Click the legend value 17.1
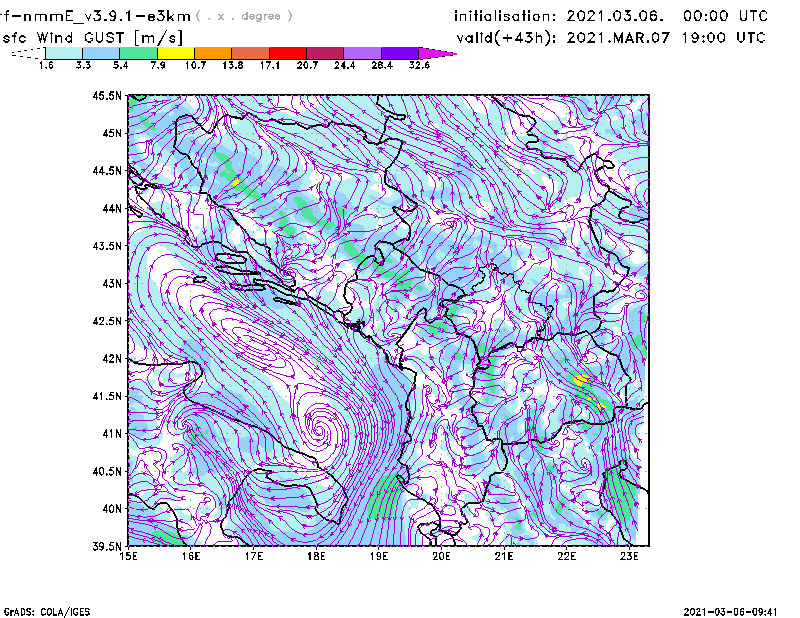Screen dimensions: 800x618 point(270,65)
